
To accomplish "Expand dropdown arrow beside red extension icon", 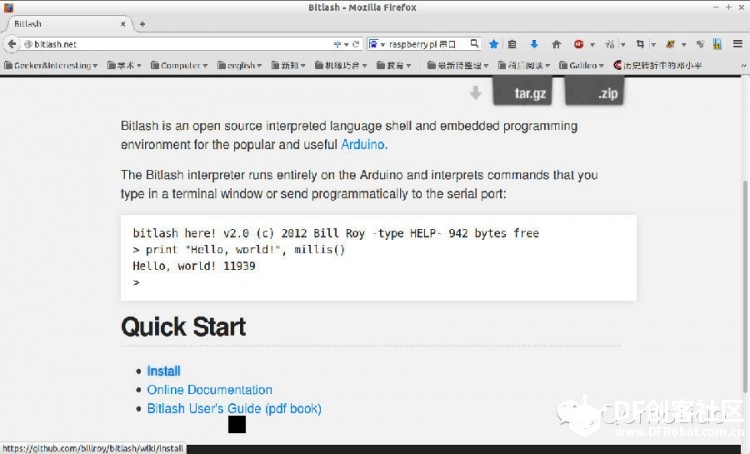I will pyautogui.click(x=592, y=44).
